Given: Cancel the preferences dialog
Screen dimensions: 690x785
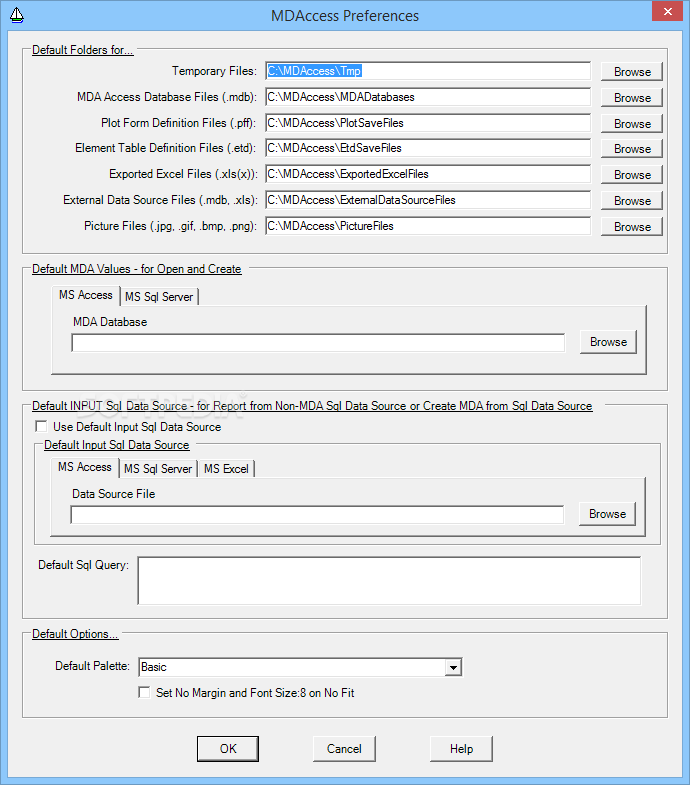Looking at the screenshot, I should (x=344, y=749).
